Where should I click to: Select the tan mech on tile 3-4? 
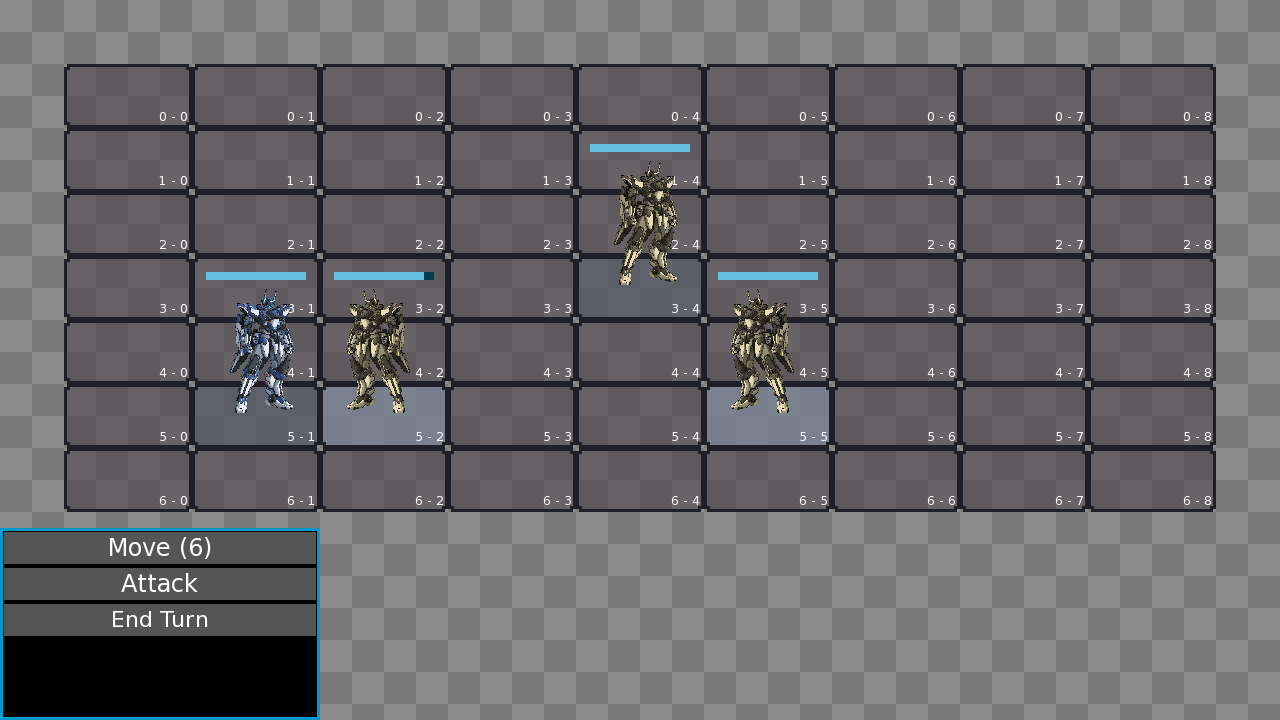[646, 224]
